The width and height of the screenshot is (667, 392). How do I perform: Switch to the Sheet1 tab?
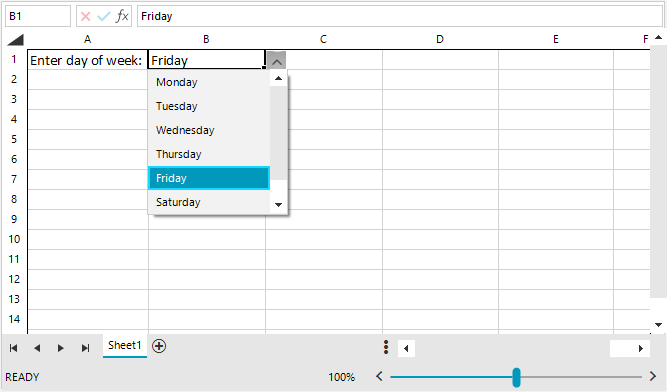click(125, 345)
